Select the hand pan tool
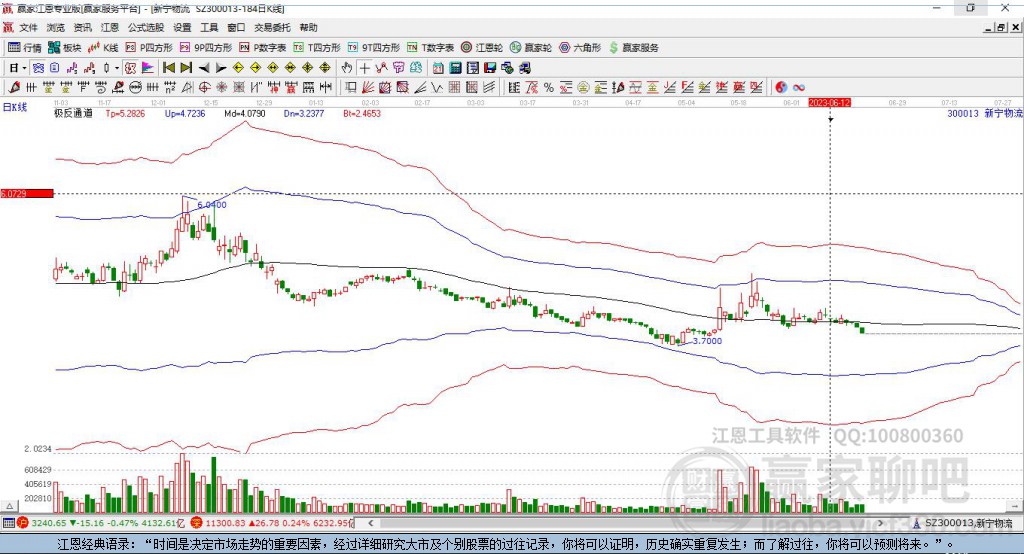This screenshot has width=1024, height=554. 347,68
